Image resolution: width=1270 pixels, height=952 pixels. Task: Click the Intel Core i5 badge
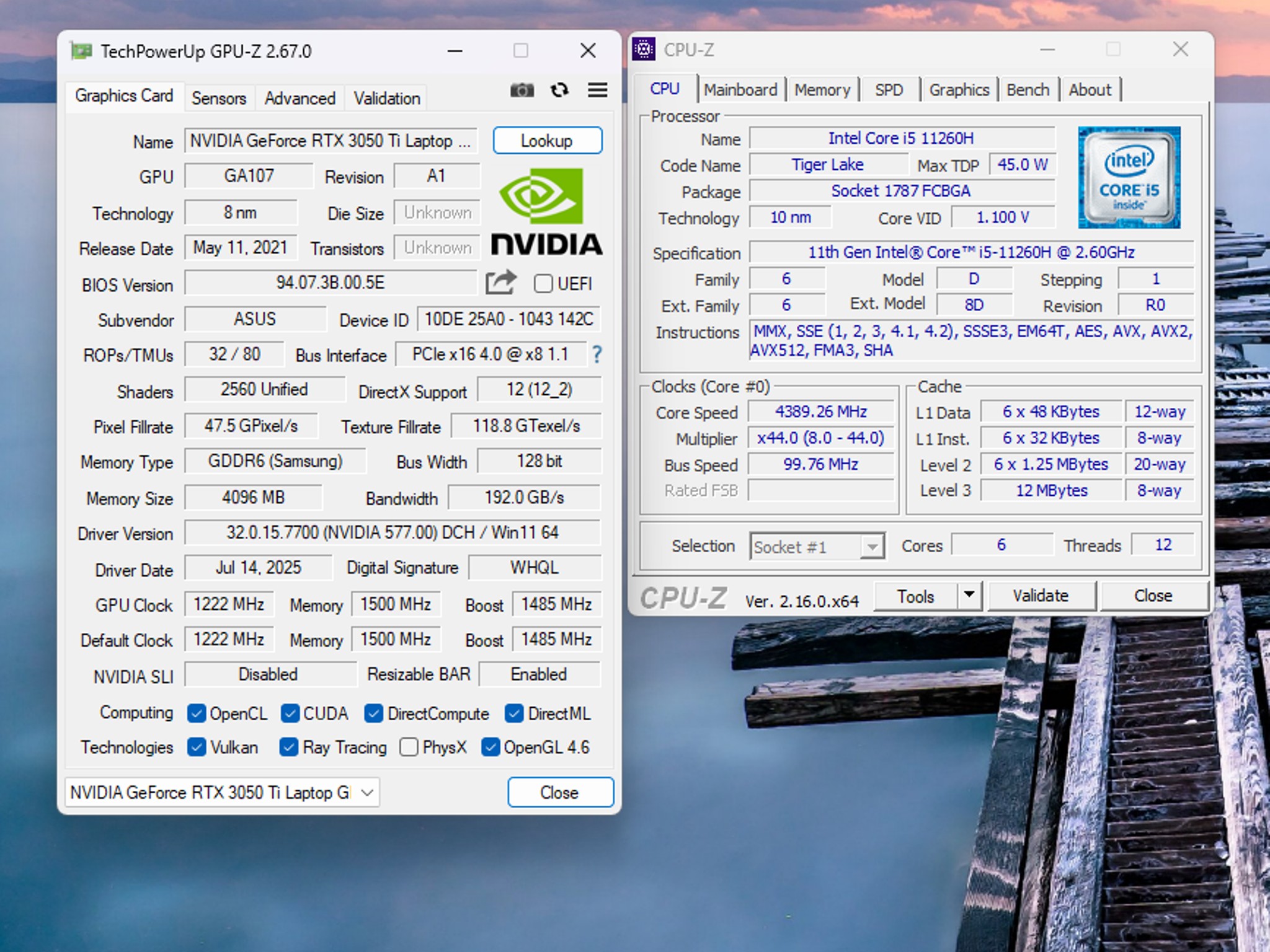(x=1129, y=178)
